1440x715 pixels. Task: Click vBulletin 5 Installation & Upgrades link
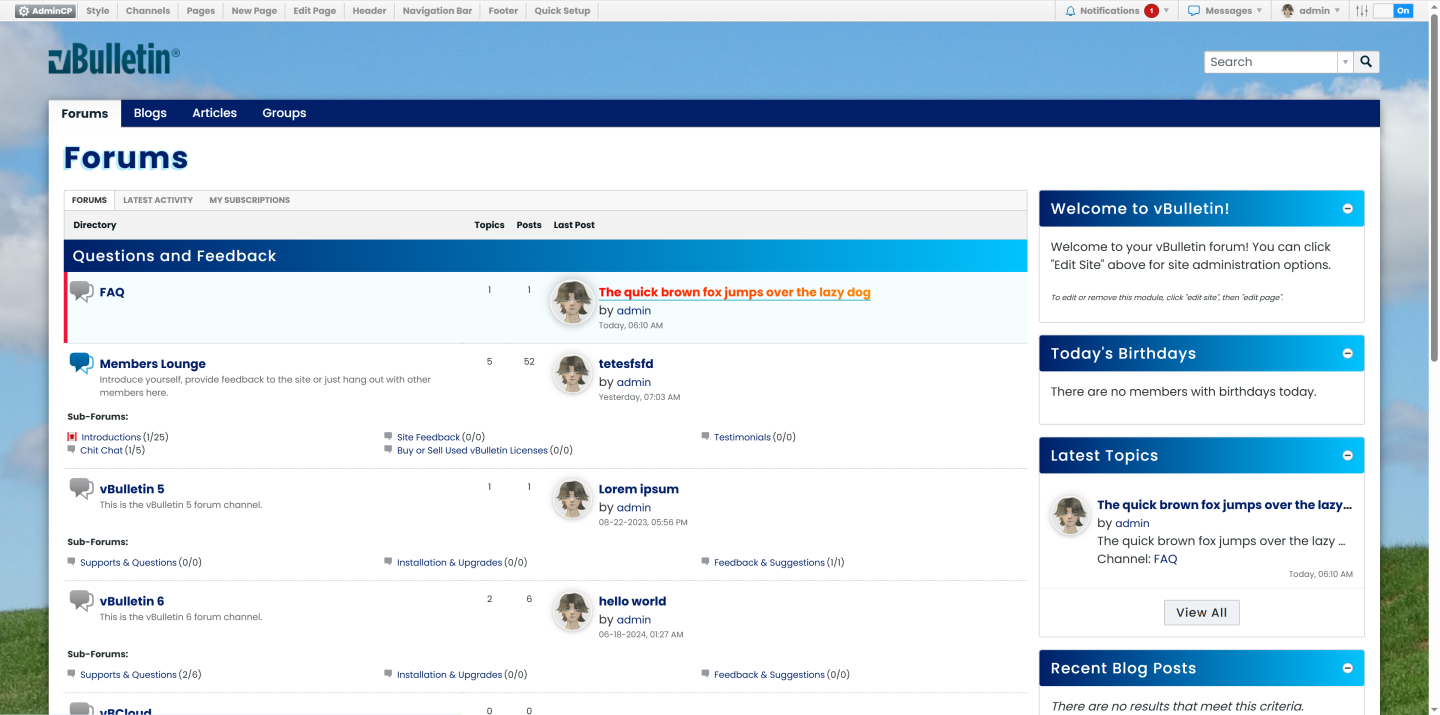(x=449, y=563)
